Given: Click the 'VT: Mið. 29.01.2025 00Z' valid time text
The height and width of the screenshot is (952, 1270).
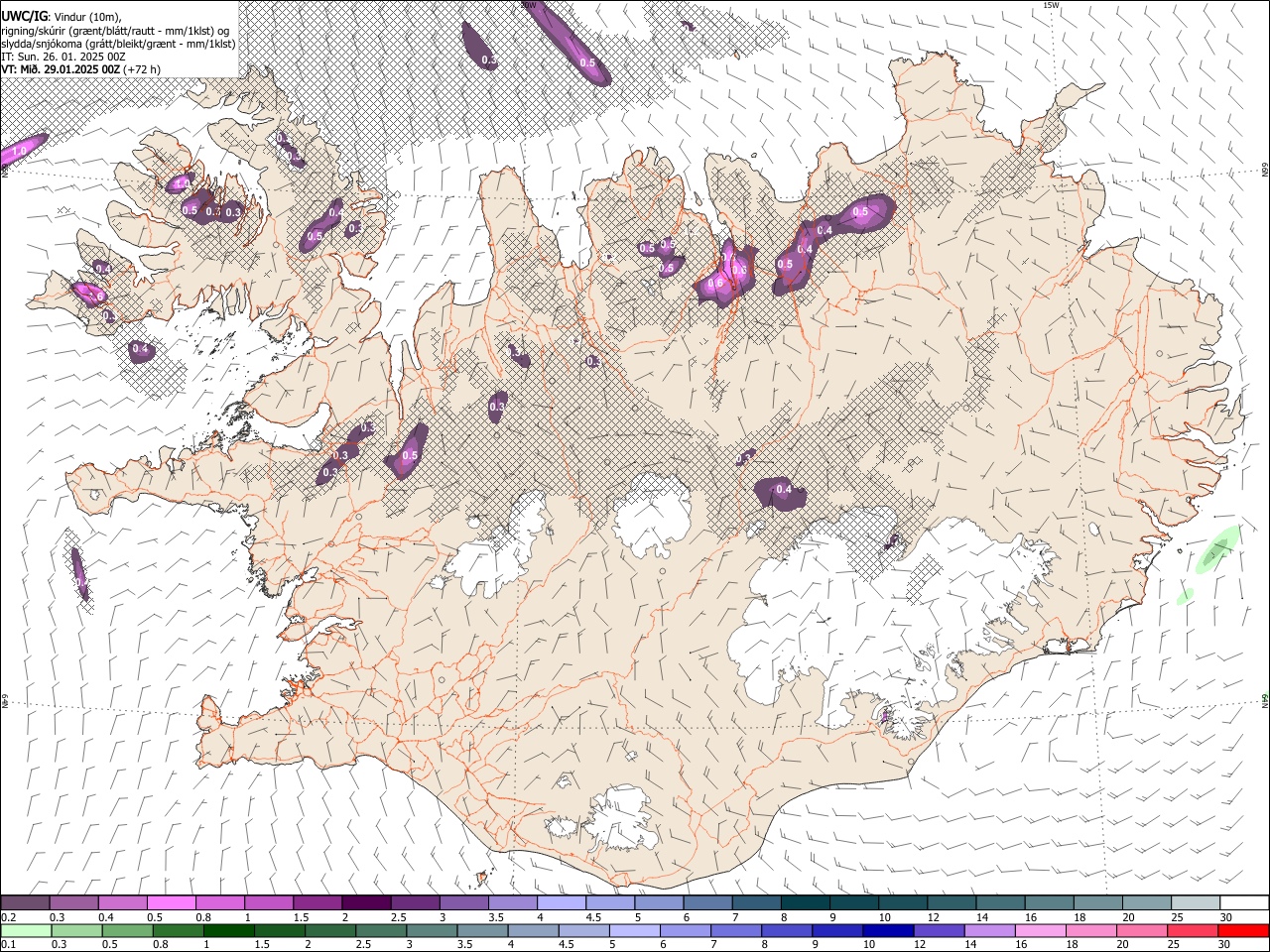Looking at the screenshot, I should [62, 69].
